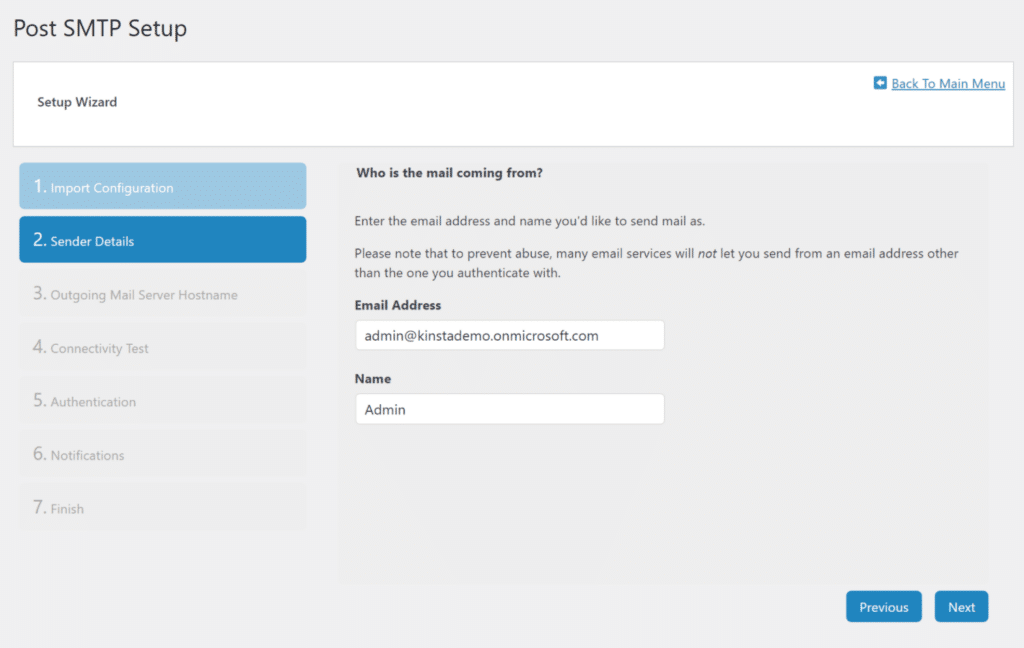Place cursor in the field showing admin@kinstademo.onmicrosoft.com
The image size is (1024, 648).
[509, 335]
